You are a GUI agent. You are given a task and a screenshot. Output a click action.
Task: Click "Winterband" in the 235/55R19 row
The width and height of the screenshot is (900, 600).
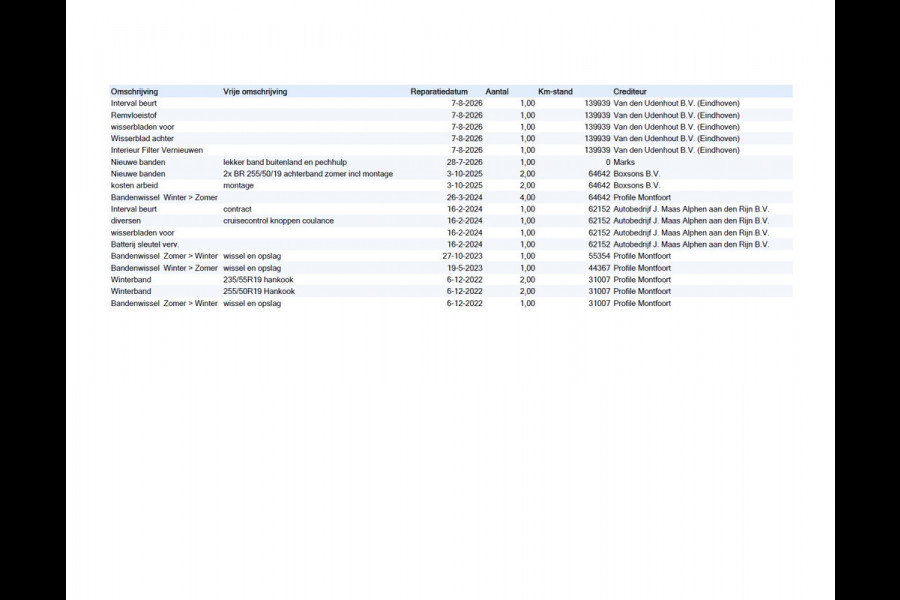pos(131,280)
